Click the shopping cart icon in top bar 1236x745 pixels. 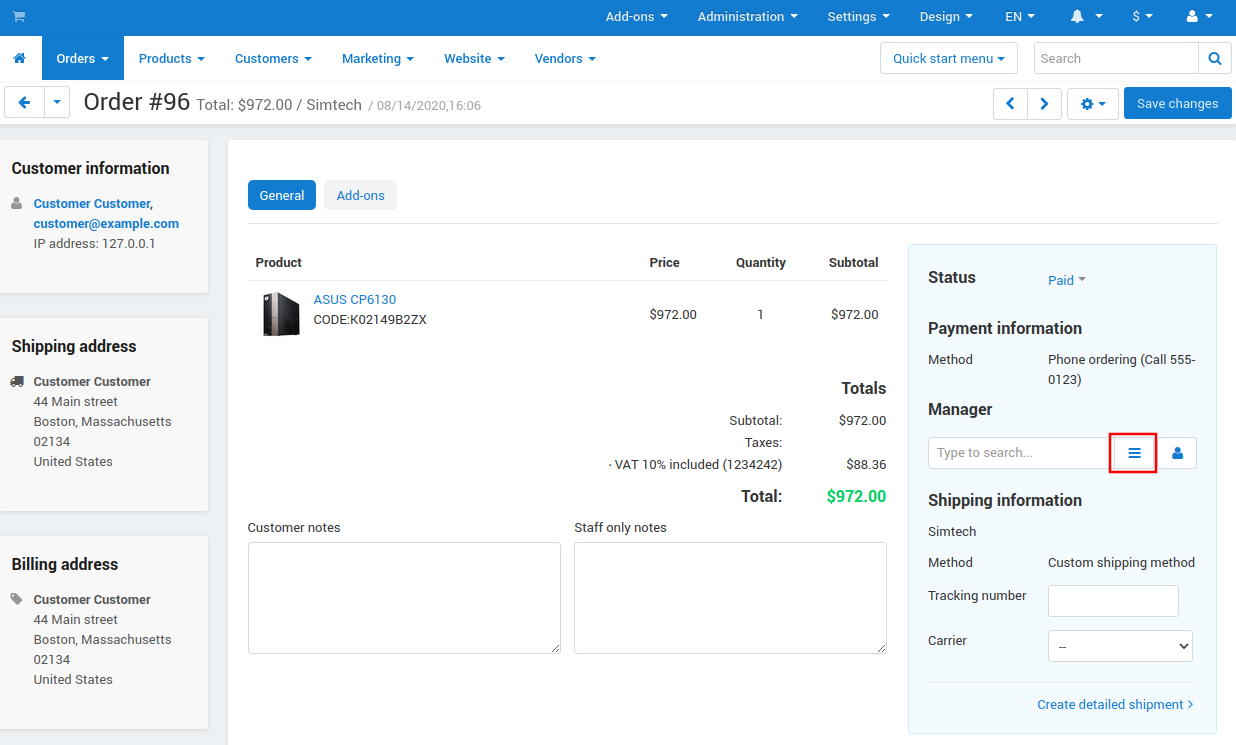[19, 17]
